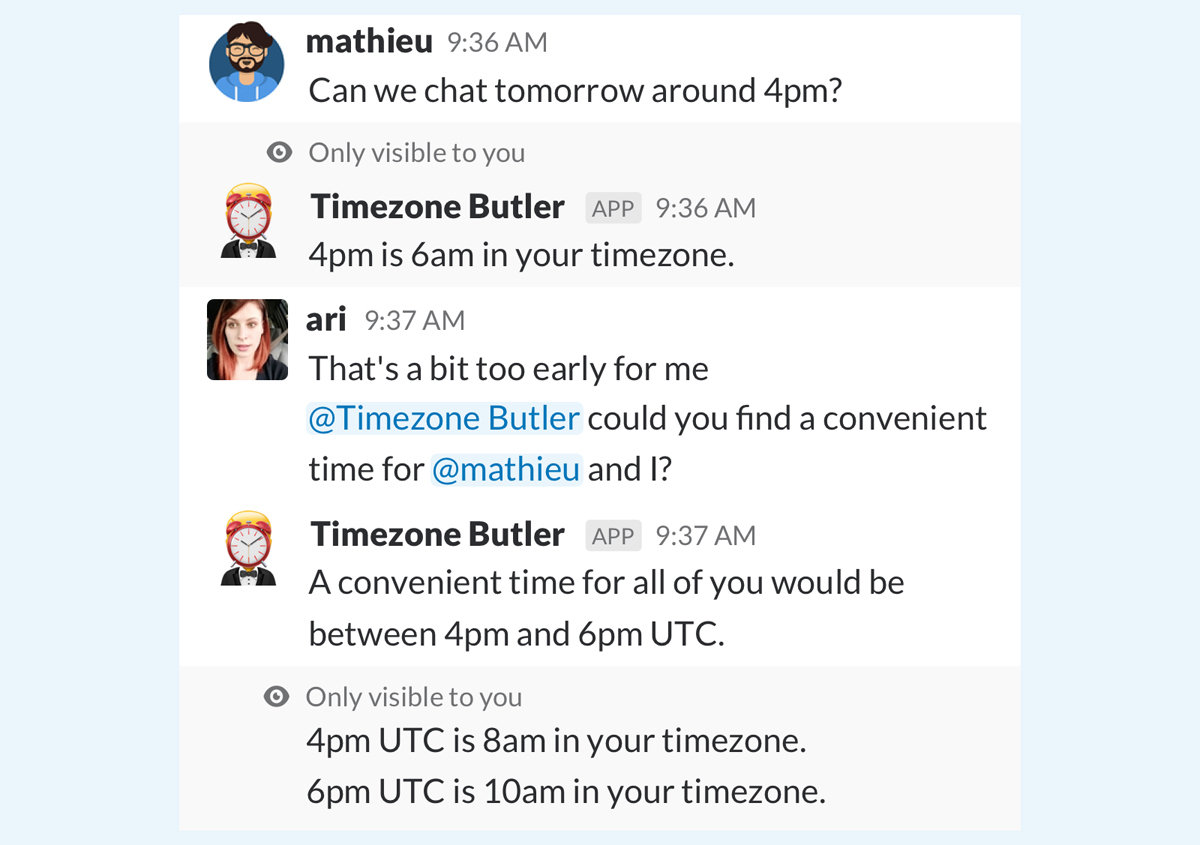Image resolution: width=1200 pixels, height=845 pixels.
Task: Open the mathieu username link
Action: point(369,42)
